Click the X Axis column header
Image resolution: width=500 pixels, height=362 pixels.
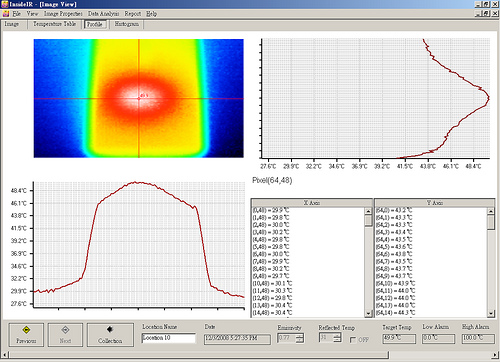pos(312,203)
